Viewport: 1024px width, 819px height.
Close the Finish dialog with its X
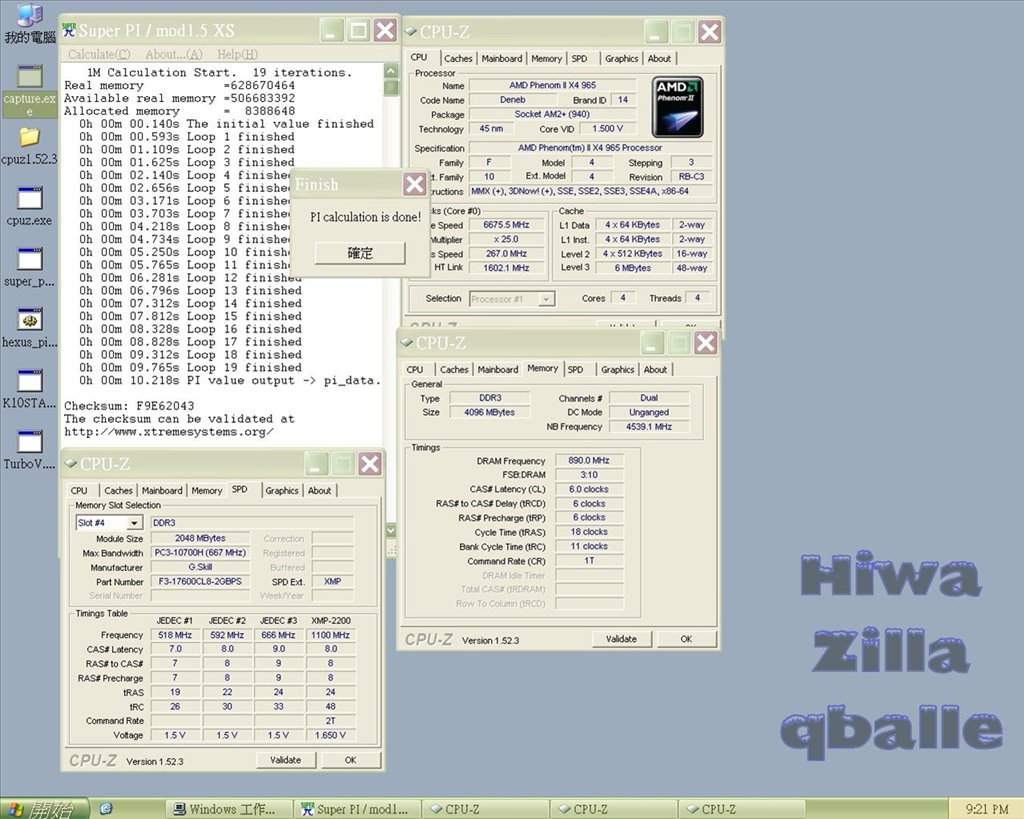point(415,184)
